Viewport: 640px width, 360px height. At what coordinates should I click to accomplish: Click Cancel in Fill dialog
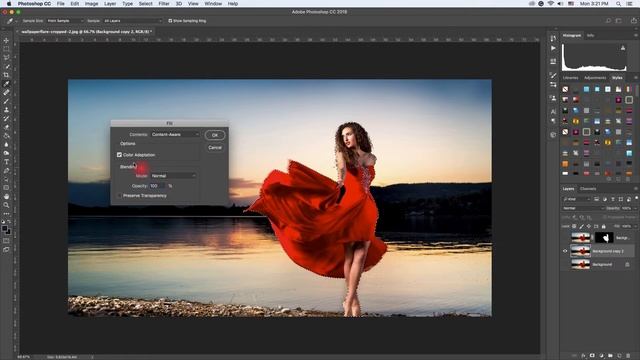[215, 148]
